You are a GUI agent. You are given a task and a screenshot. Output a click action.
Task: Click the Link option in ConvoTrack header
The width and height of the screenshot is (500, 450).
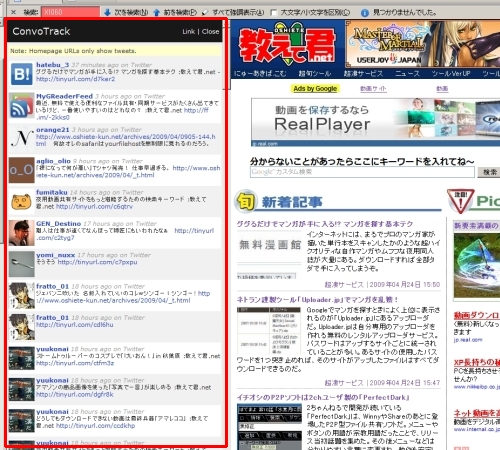coord(189,32)
